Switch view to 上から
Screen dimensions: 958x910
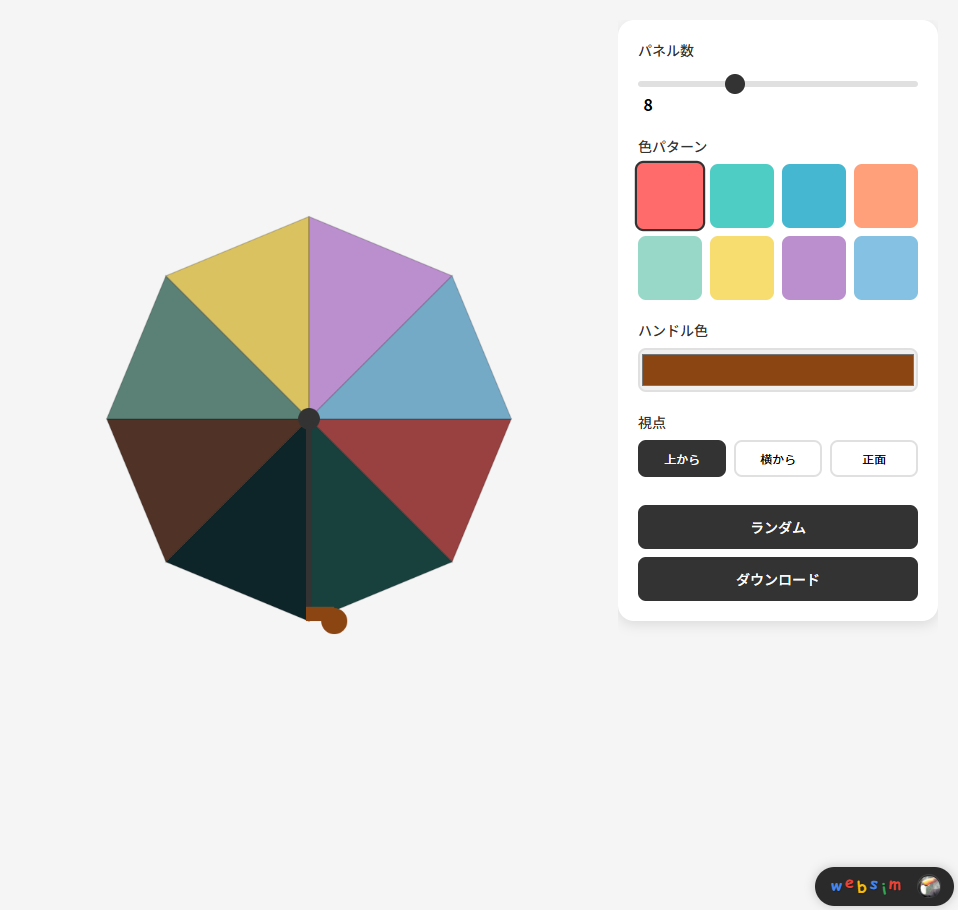[x=682, y=458]
